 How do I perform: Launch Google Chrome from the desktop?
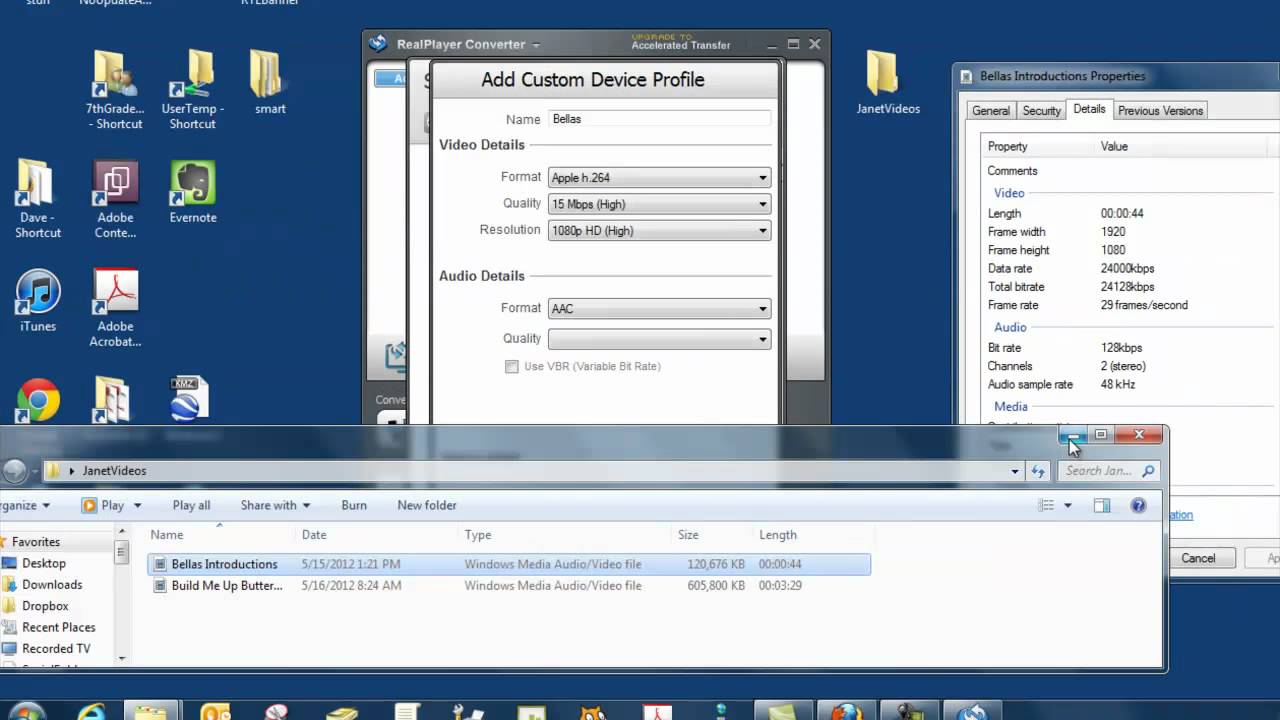pyautogui.click(x=38, y=399)
